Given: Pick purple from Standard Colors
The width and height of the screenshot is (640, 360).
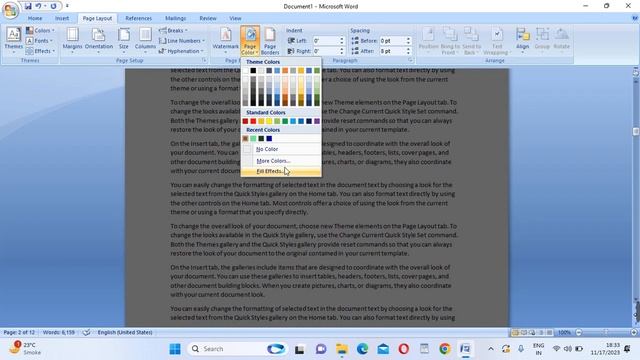Looking at the screenshot, I should point(317,121).
